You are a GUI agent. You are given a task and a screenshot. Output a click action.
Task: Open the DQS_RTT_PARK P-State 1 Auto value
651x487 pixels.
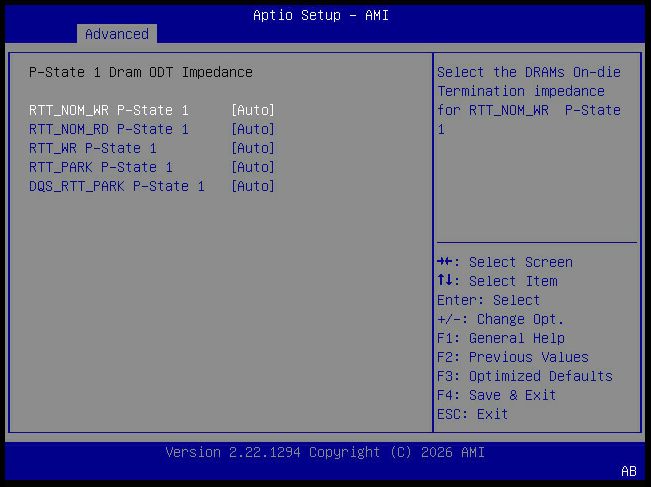253,186
